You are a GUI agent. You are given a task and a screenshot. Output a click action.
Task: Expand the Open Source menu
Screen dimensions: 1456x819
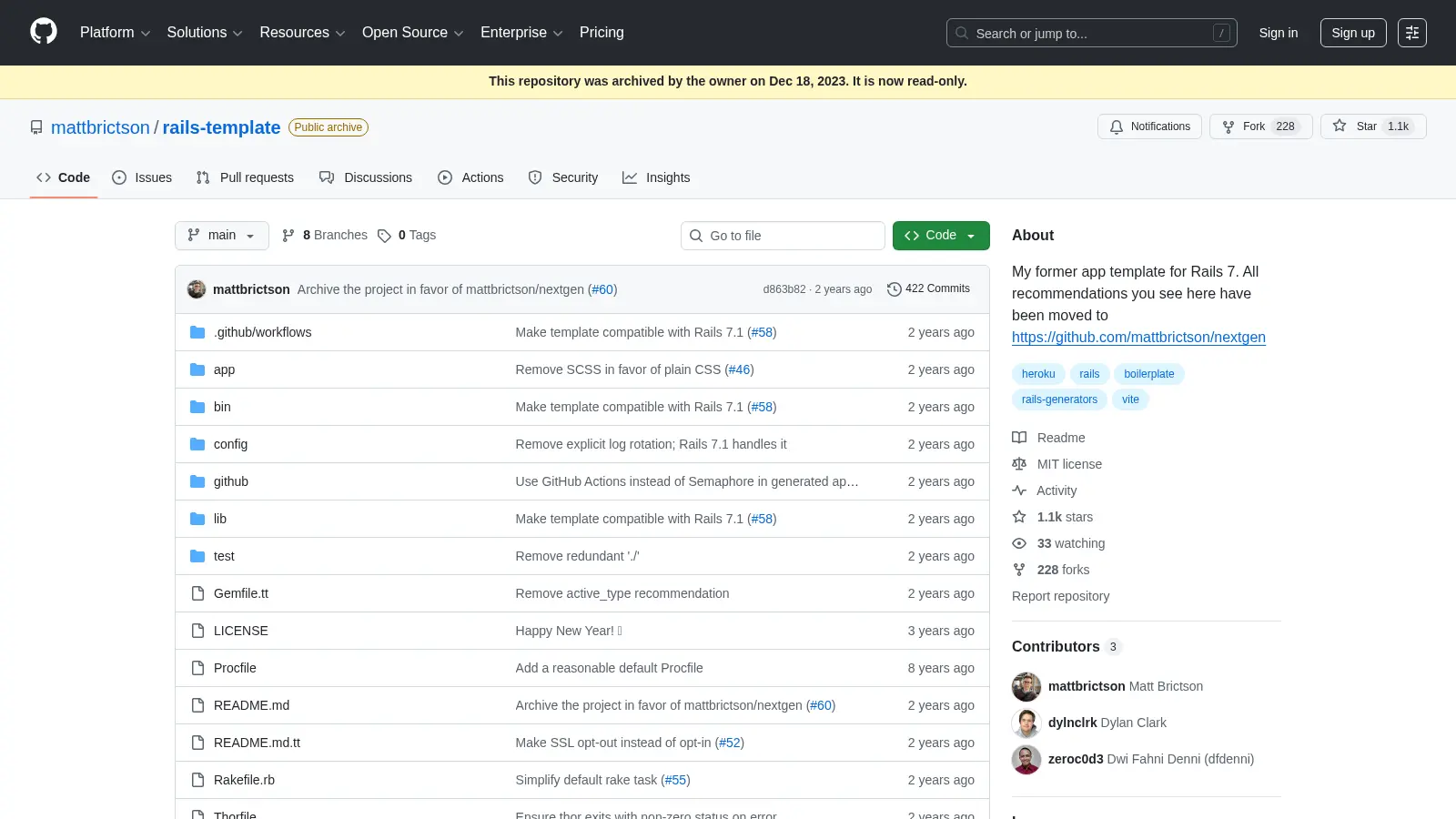(x=413, y=33)
